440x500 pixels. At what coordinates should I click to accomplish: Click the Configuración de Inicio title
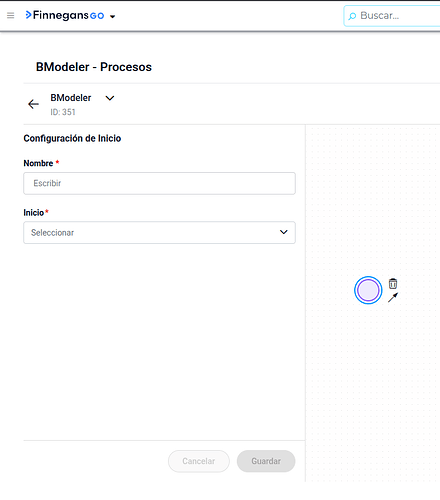72,138
